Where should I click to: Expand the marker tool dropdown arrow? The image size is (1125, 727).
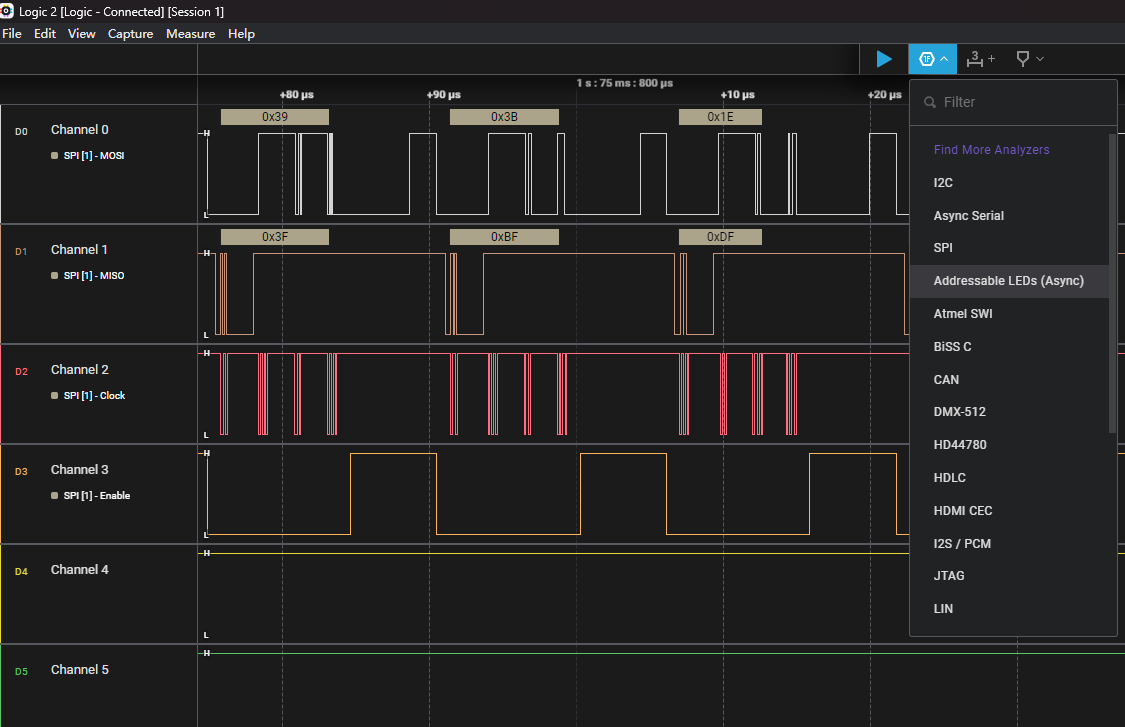click(x=1040, y=59)
